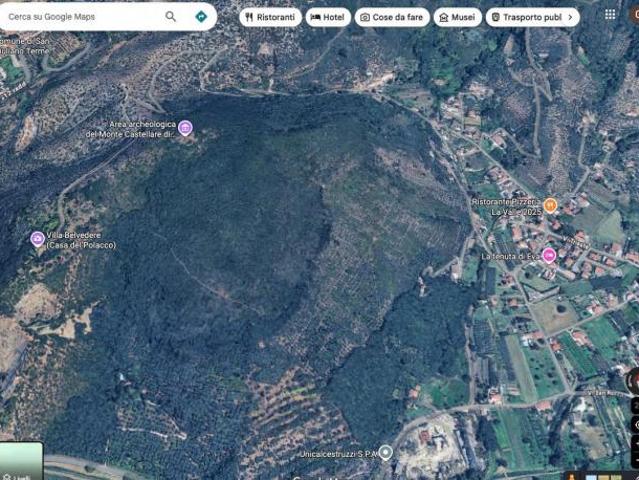
Task: Reset map orientation with the compass
Action: (634, 381)
